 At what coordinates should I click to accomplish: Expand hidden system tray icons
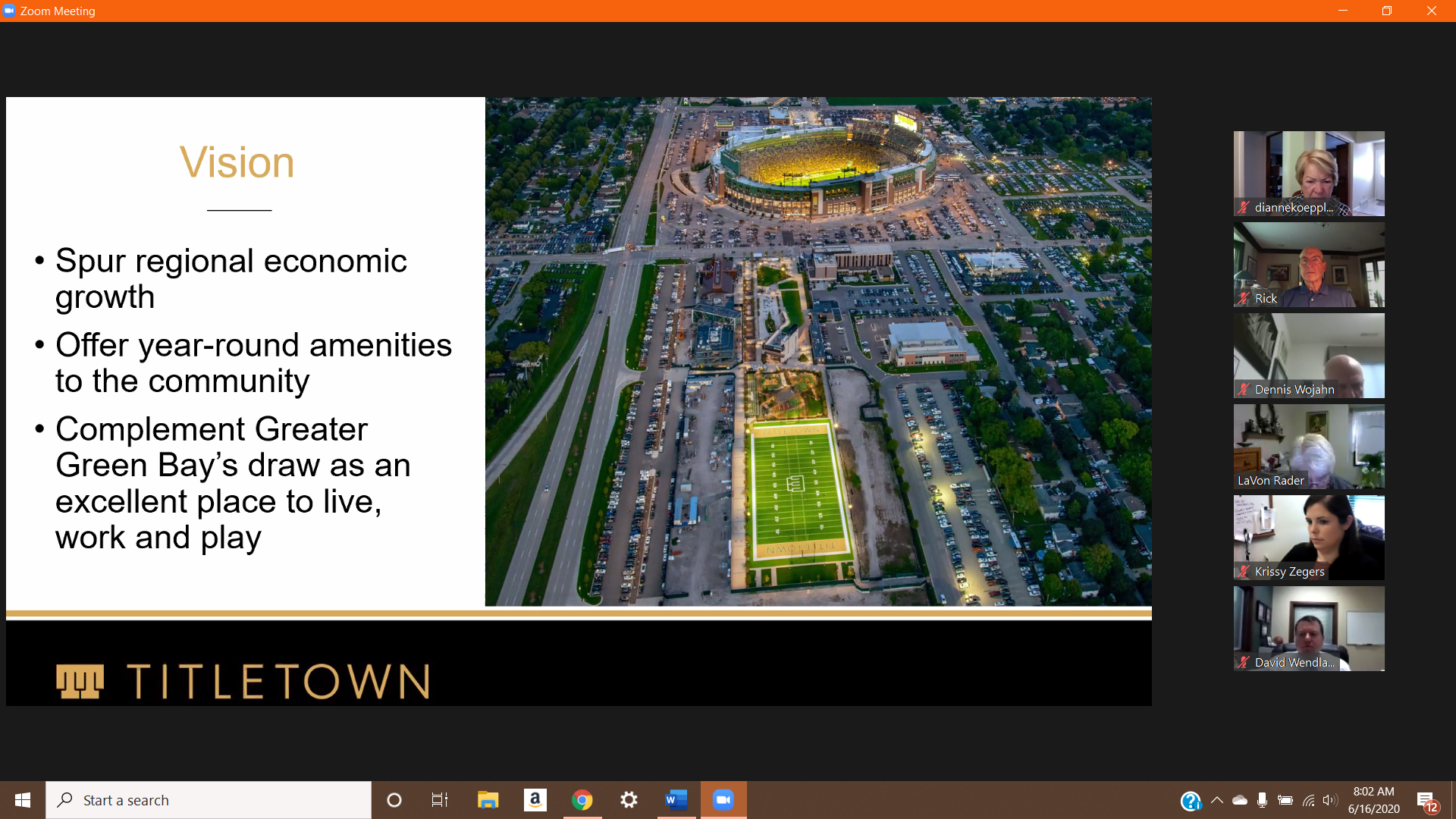(1217, 800)
